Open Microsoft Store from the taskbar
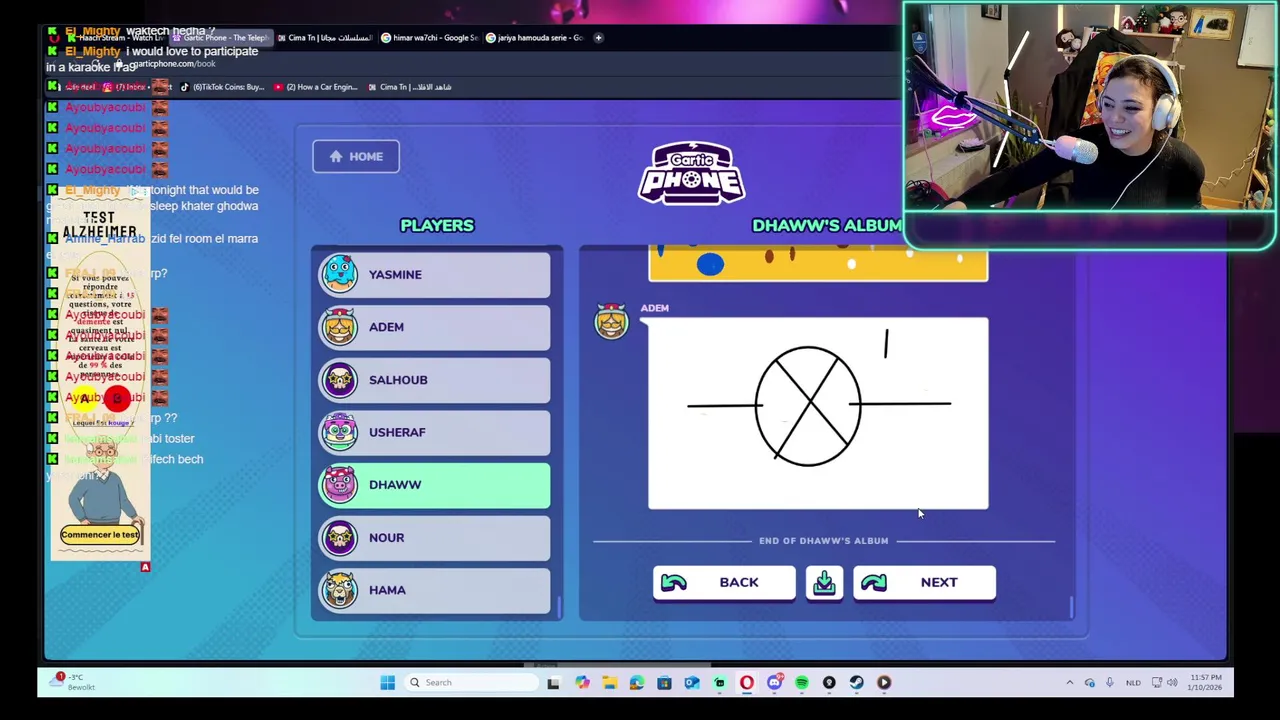This screenshot has width=1280, height=720. point(664,683)
